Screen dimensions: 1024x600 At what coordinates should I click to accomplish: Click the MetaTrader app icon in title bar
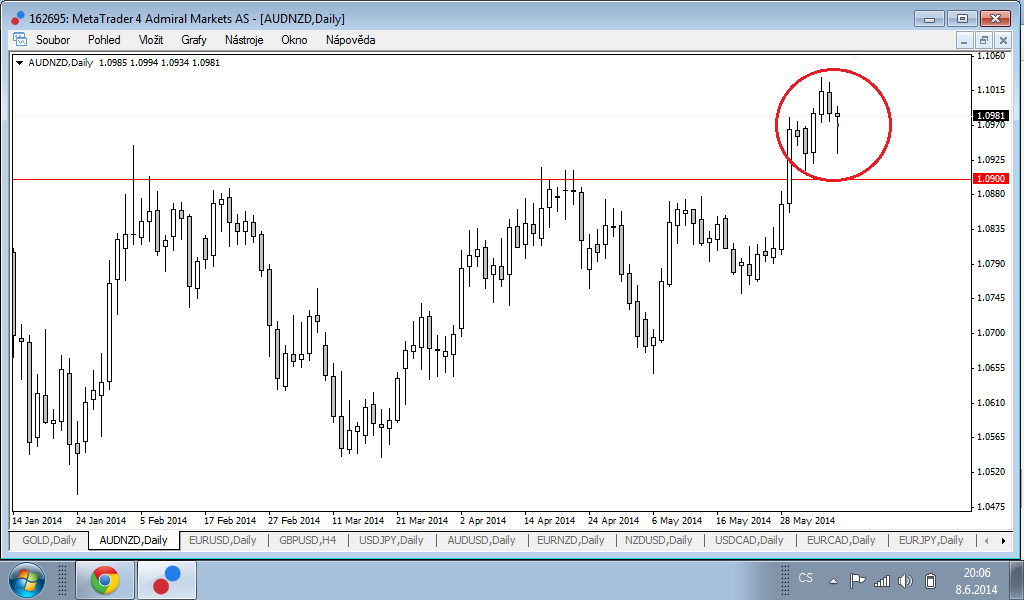[x=18, y=18]
